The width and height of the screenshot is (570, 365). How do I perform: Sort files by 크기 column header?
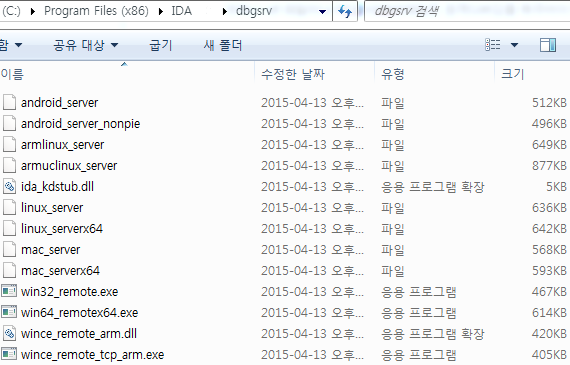[513, 74]
